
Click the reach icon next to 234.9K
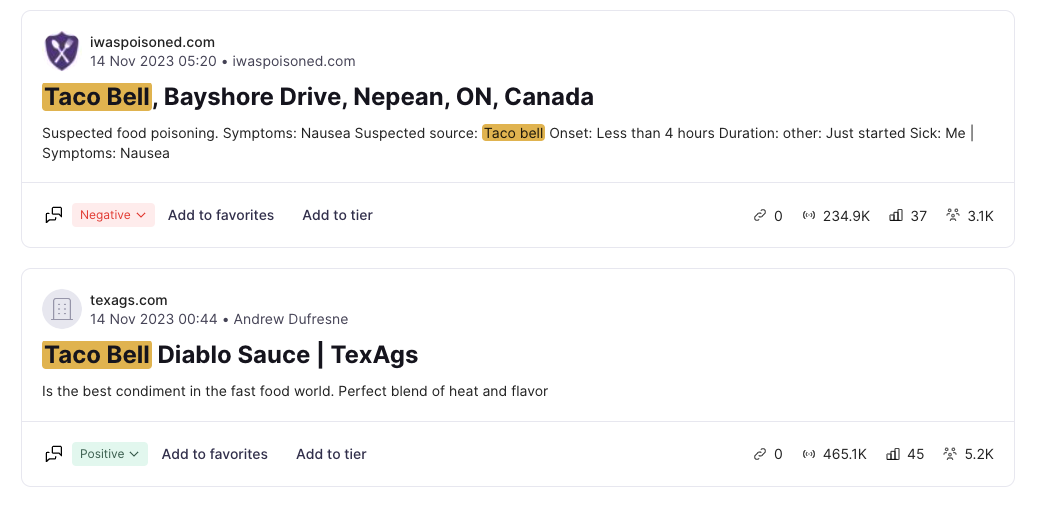coord(808,215)
